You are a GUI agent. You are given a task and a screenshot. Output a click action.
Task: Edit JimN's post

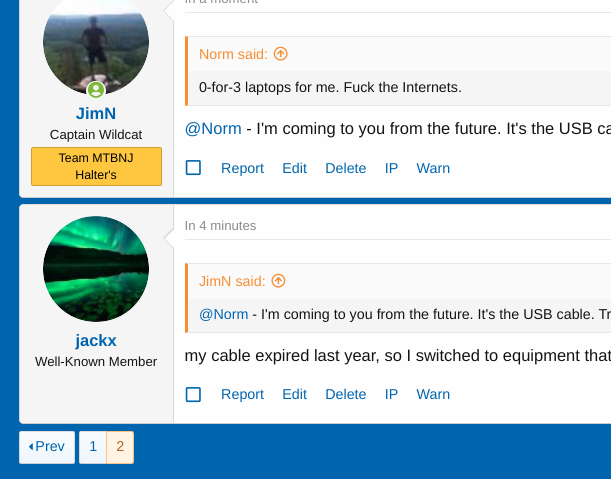click(294, 168)
